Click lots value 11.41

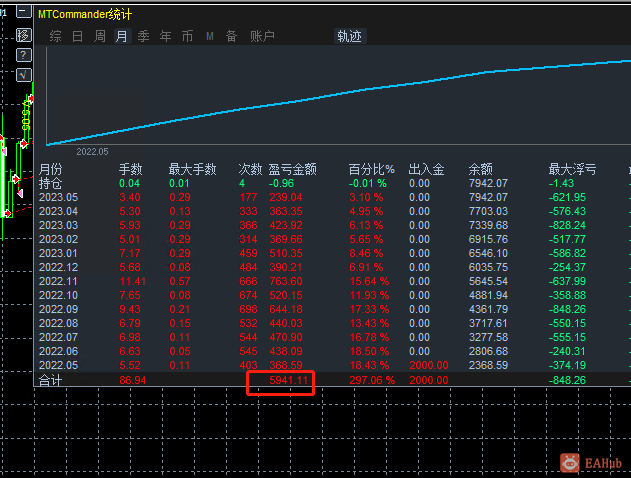[132, 282]
